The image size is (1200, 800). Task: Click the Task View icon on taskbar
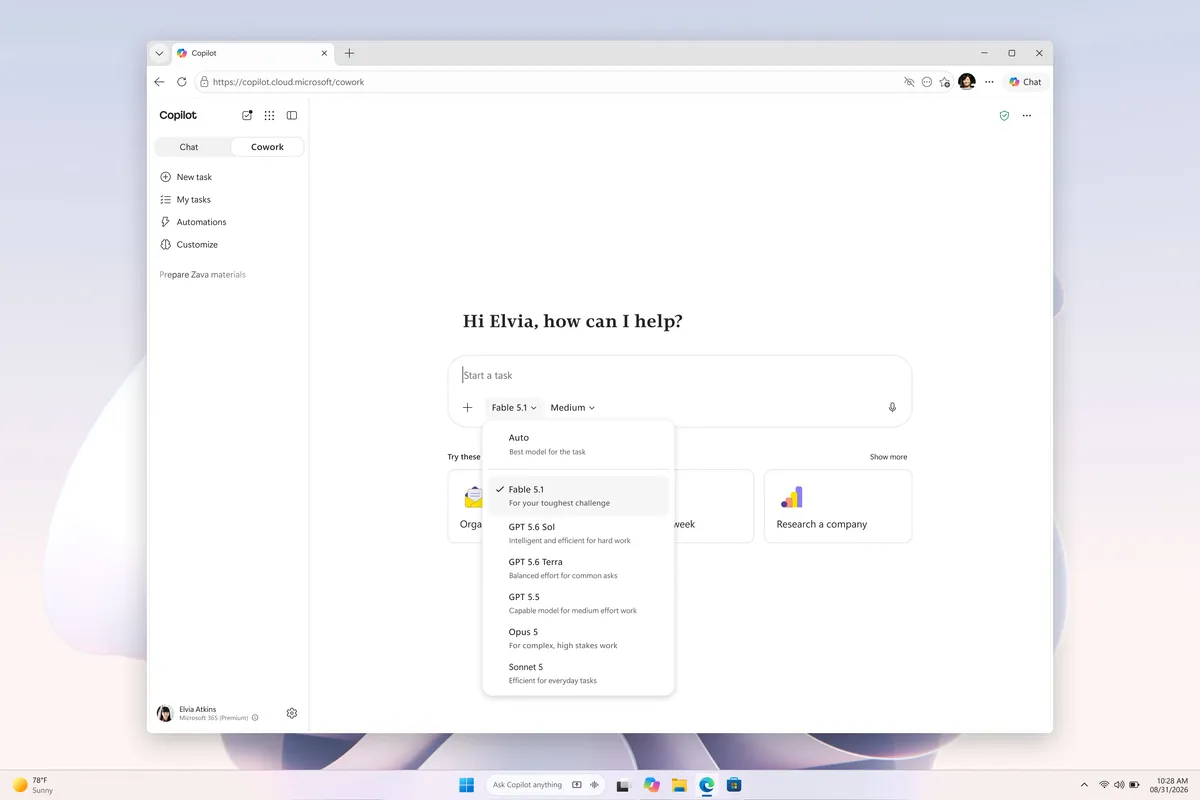624,785
